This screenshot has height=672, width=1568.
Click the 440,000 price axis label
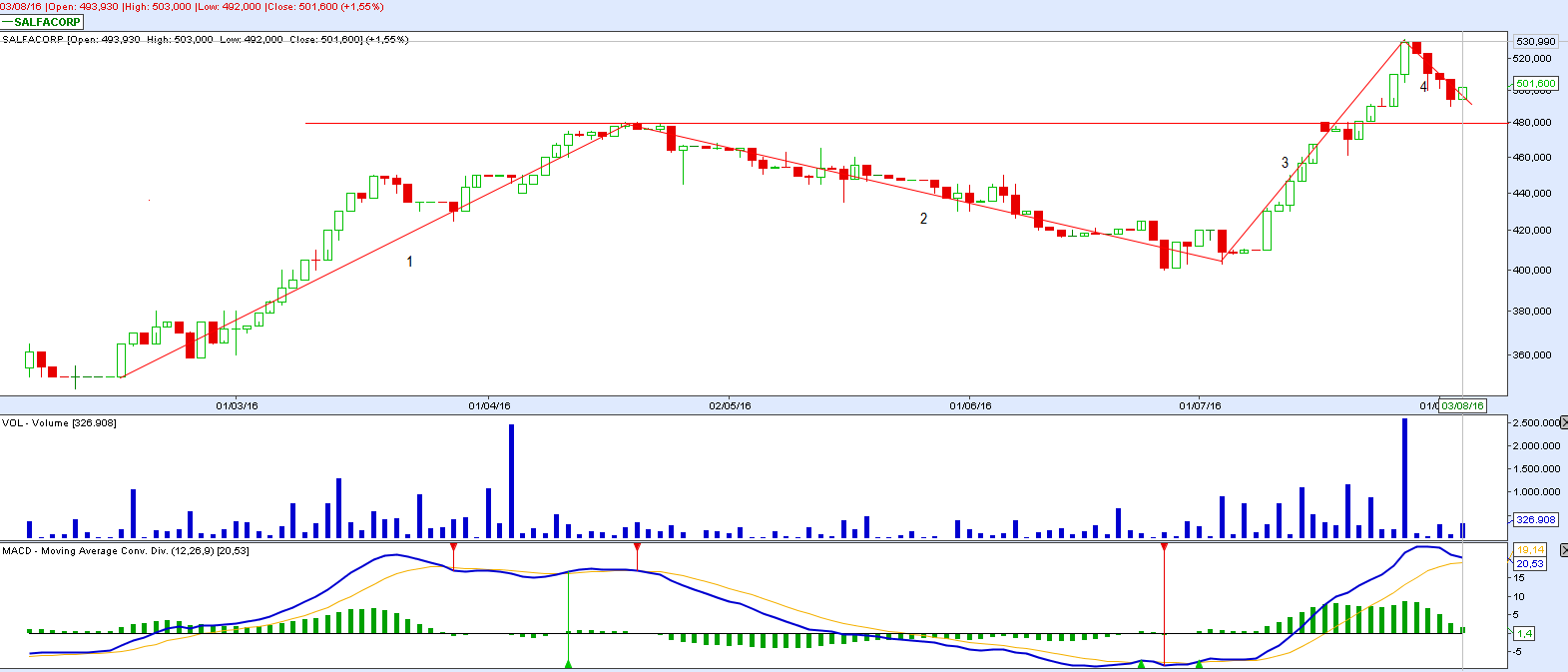pyautogui.click(x=1534, y=193)
